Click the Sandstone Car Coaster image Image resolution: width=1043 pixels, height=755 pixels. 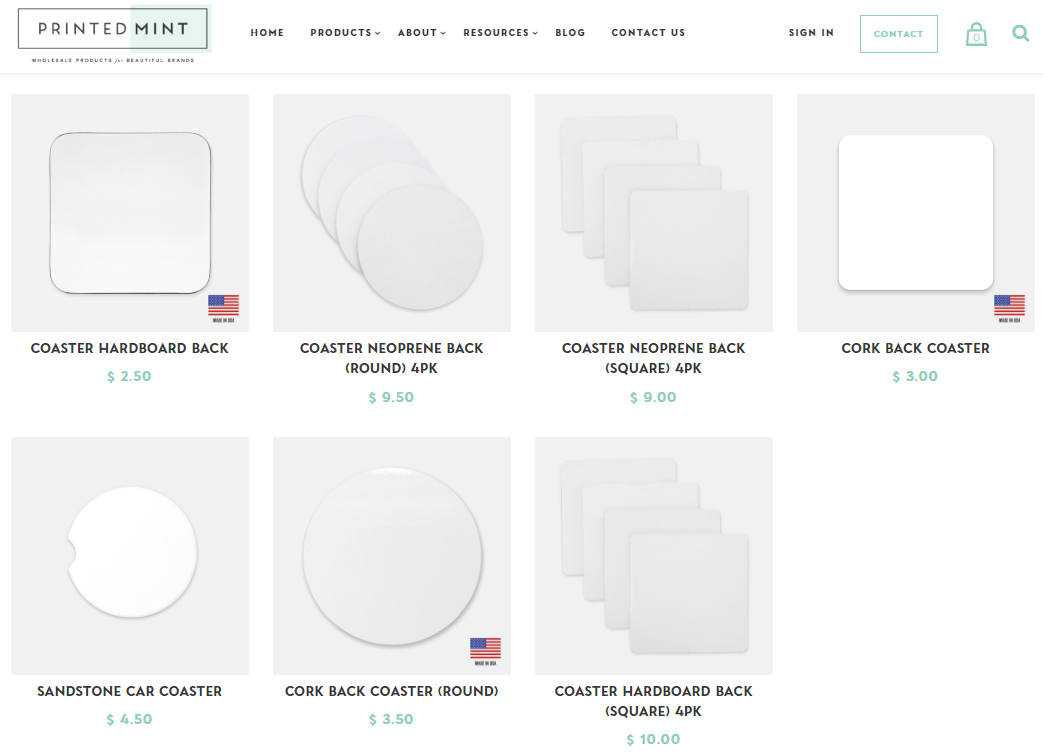coord(129,555)
